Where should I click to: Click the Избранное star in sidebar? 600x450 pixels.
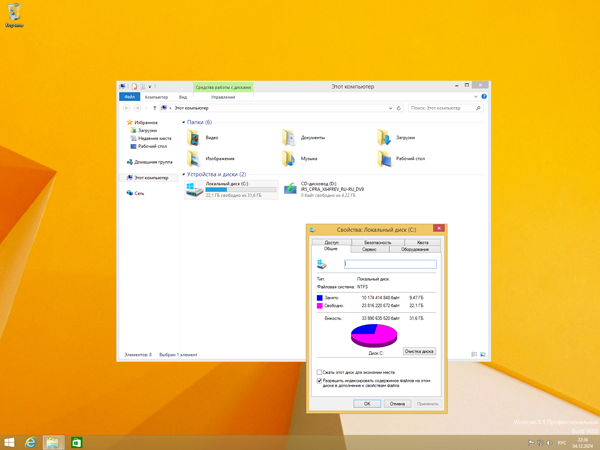[129, 122]
